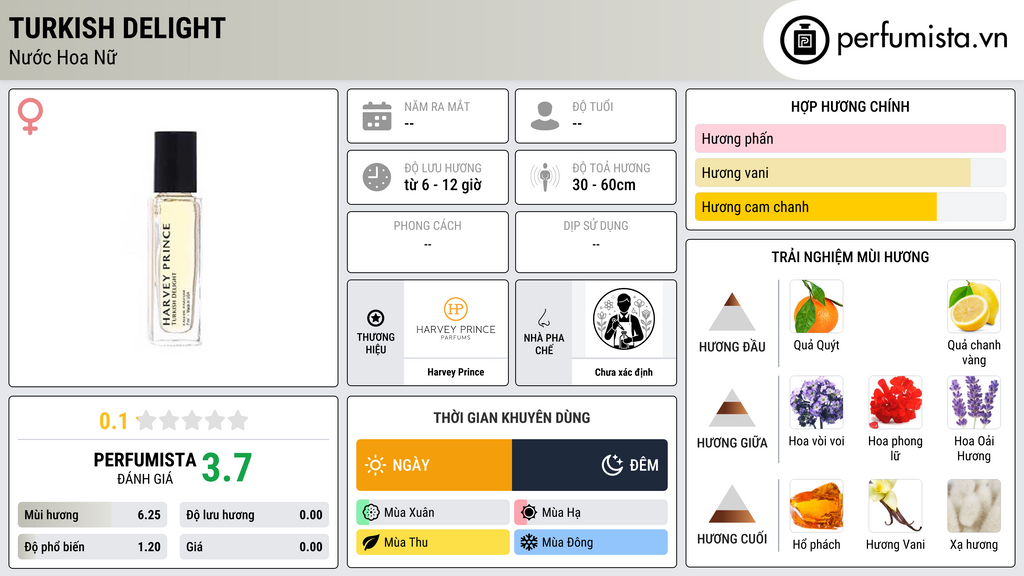Image resolution: width=1024 pixels, height=576 pixels.
Task: Click the Chưa xác định perfumer label
Action: (624, 372)
